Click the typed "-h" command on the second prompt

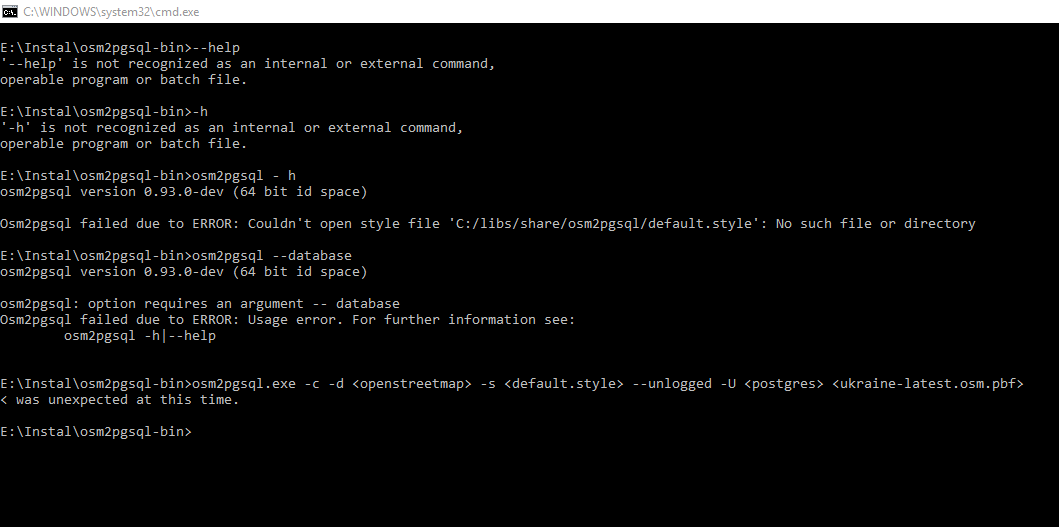[200, 112]
